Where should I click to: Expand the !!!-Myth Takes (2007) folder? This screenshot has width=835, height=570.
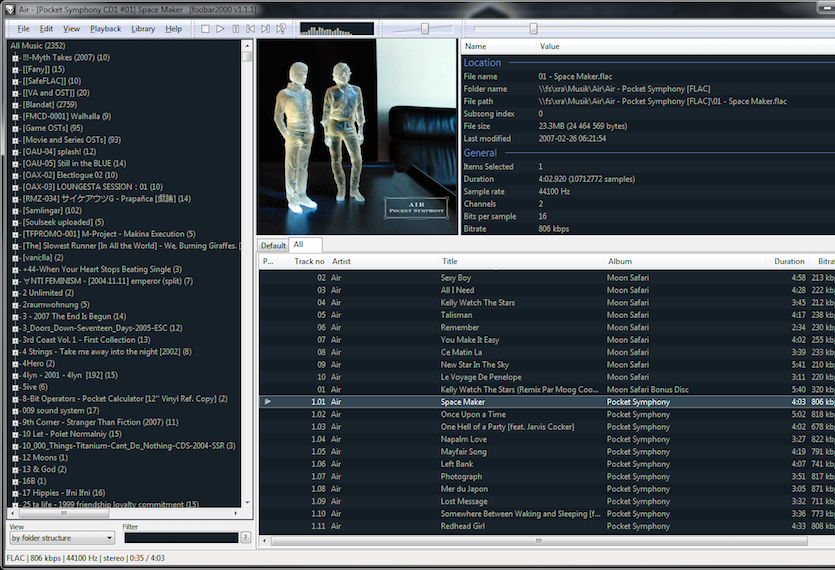pos(15,58)
